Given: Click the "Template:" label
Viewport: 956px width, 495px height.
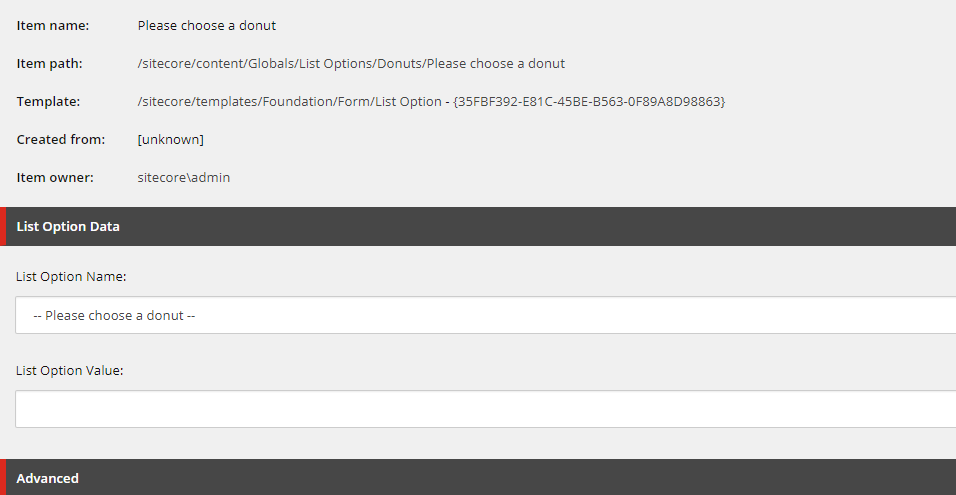Looking at the screenshot, I should (49, 102).
